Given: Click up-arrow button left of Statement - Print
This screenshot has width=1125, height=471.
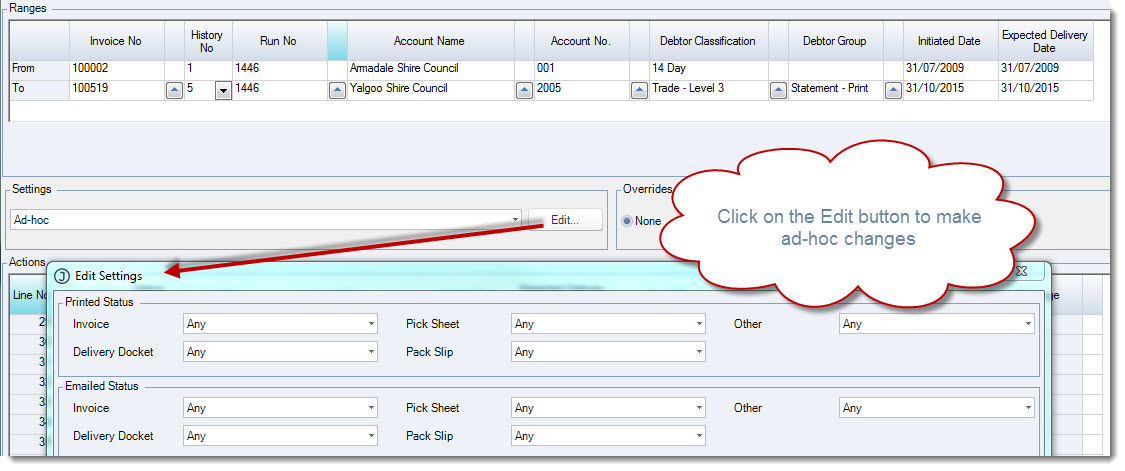Looking at the screenshot, I should coord(778,90).
